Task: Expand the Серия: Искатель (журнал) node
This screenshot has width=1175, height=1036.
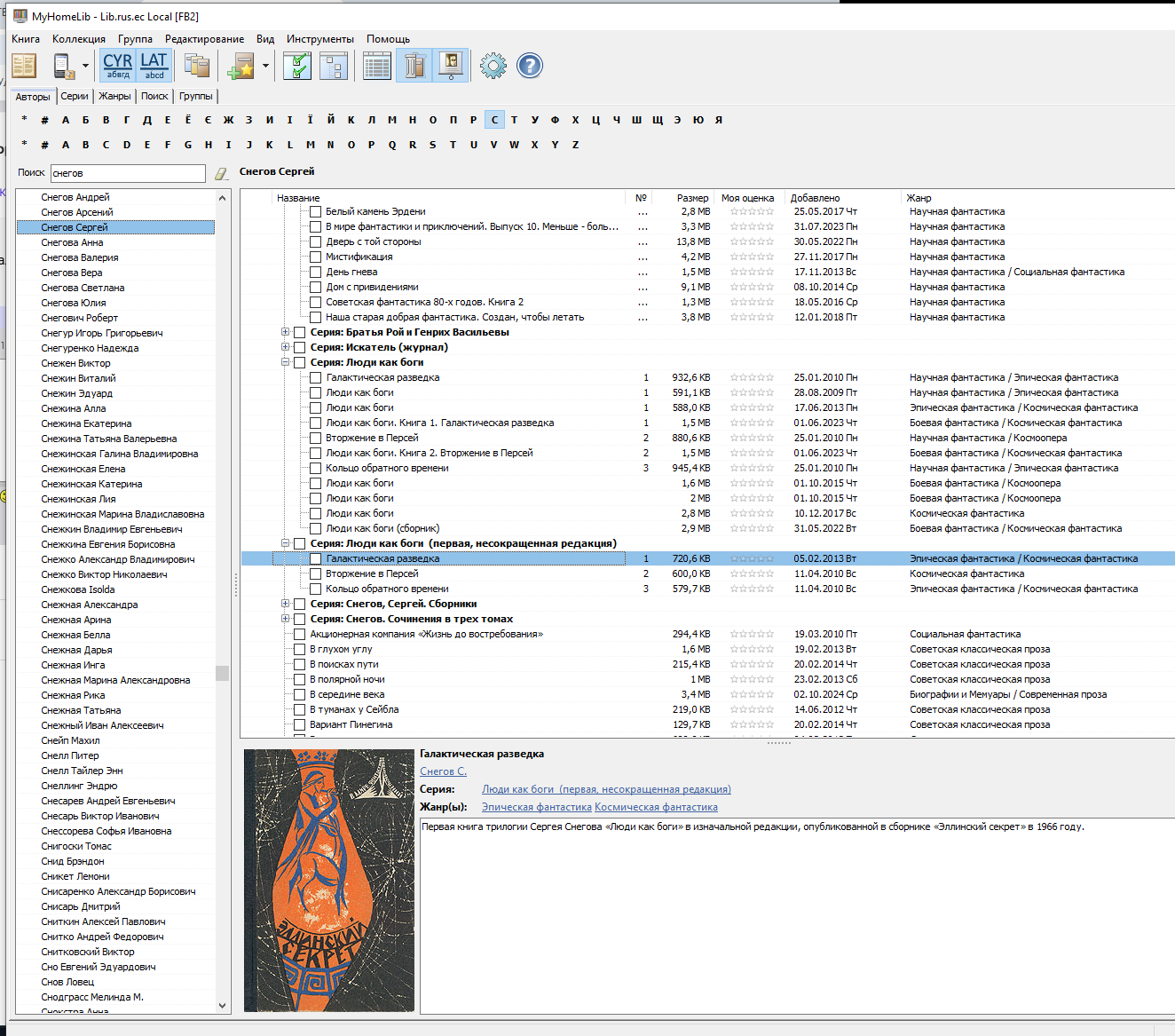Action: (x=286, y=347)
